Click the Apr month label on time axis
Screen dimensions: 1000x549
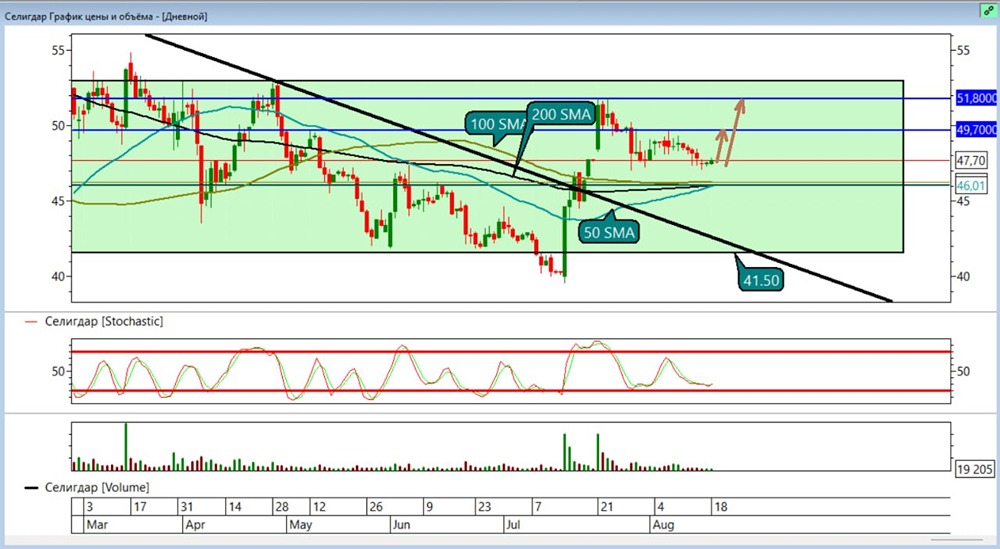click(x=195, y=525)
